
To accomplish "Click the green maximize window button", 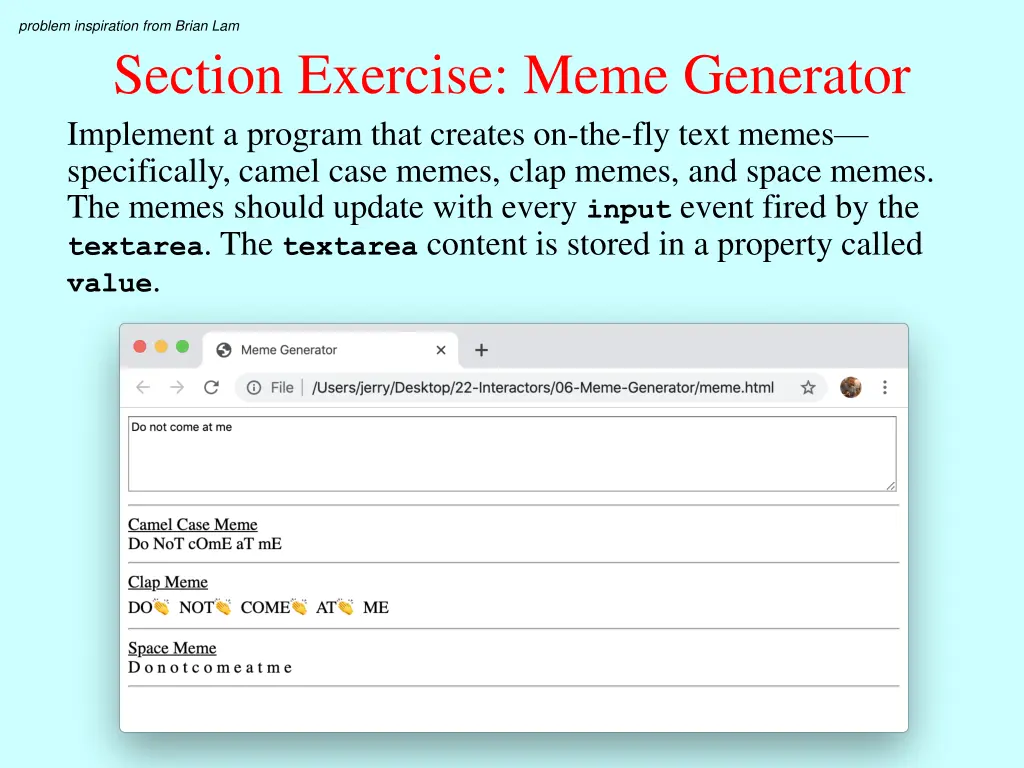I will pyautogui.click(x=182, y=347).
